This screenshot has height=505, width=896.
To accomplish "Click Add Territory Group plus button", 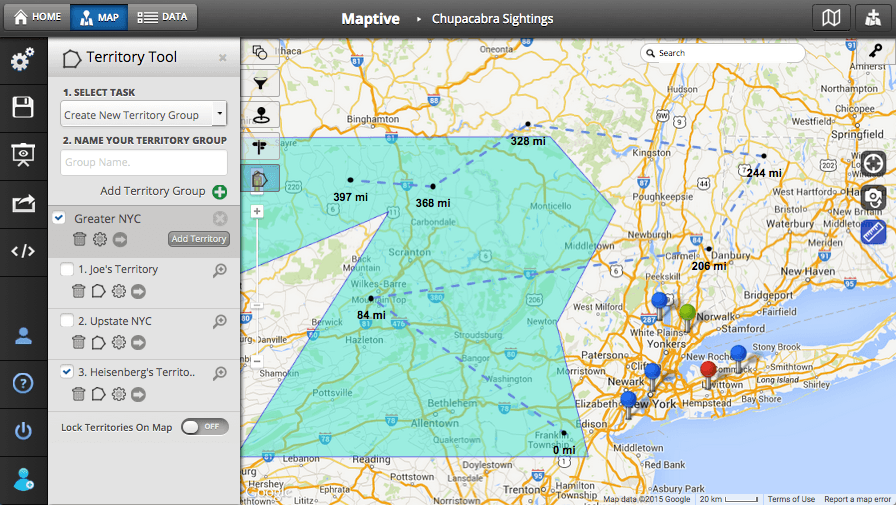I will click(x=219, y=191).
